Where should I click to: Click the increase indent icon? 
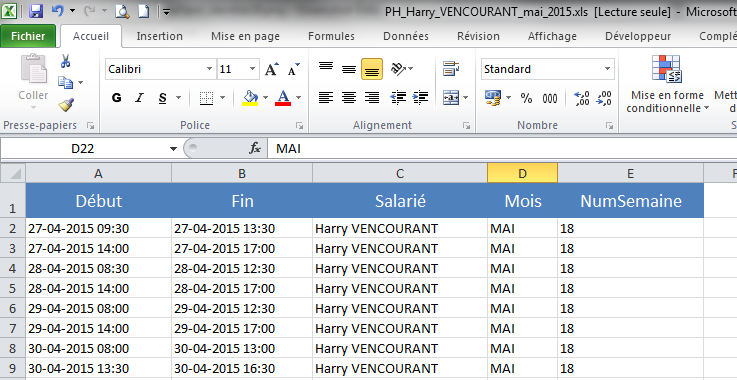click(x=420, y=97)
